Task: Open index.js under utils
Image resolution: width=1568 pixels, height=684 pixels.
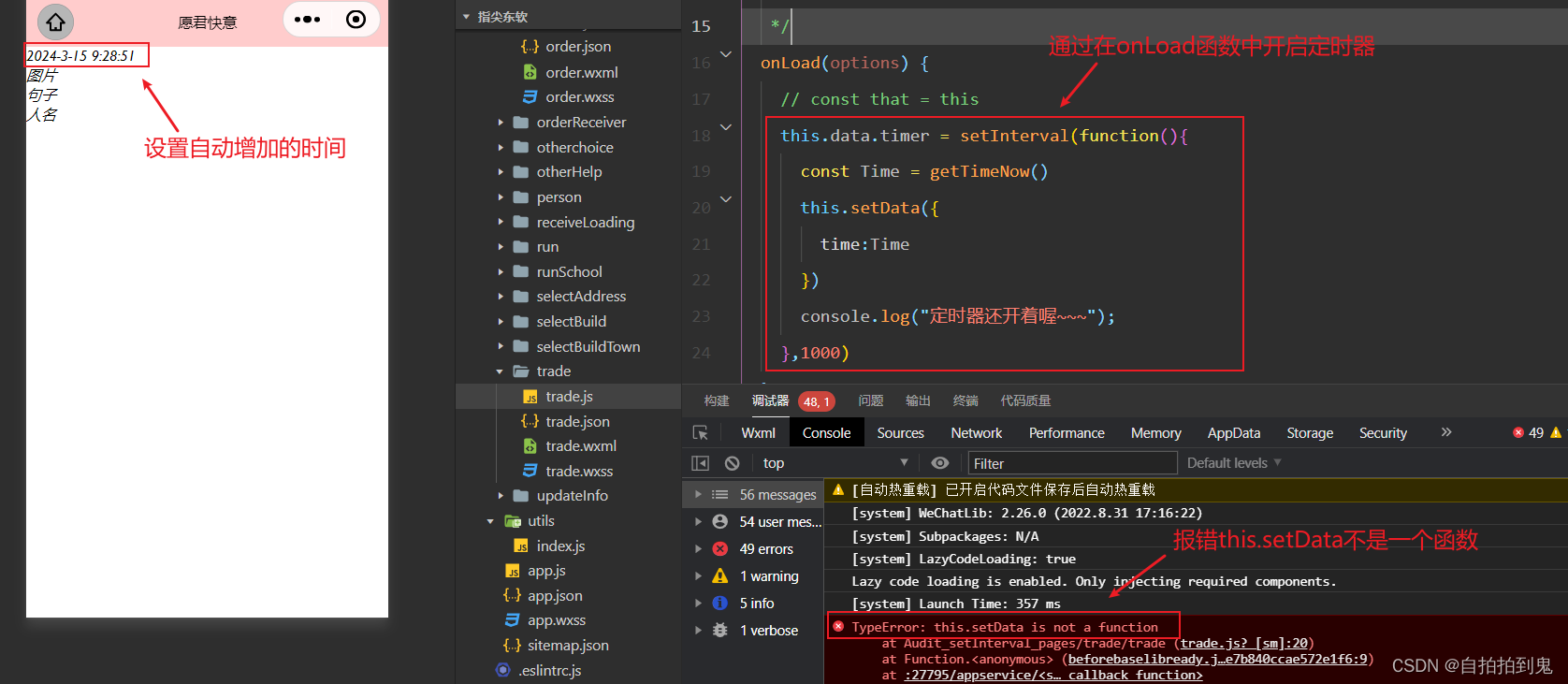Action: [560, 546]
